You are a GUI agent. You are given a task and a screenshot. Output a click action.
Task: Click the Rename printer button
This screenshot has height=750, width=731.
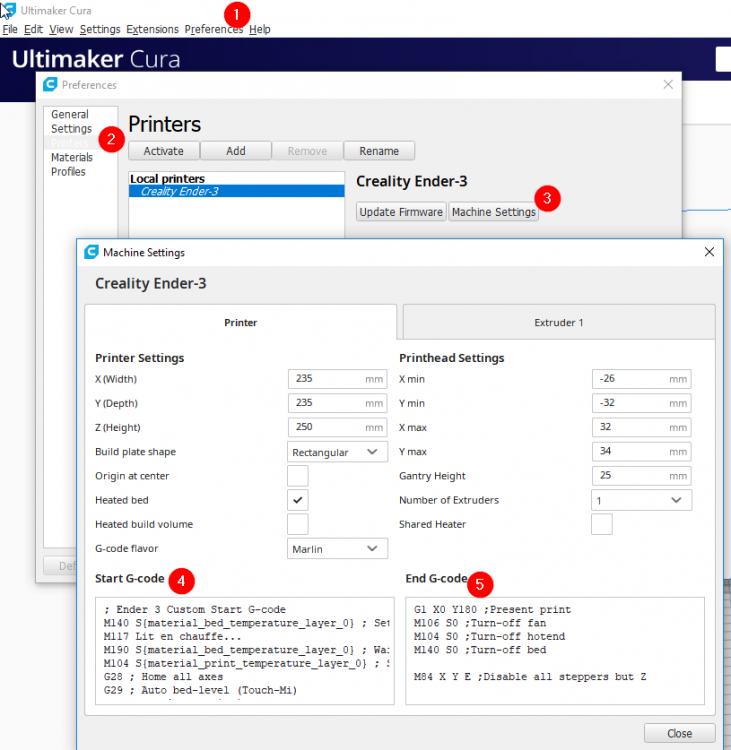(x=379, y=151)
